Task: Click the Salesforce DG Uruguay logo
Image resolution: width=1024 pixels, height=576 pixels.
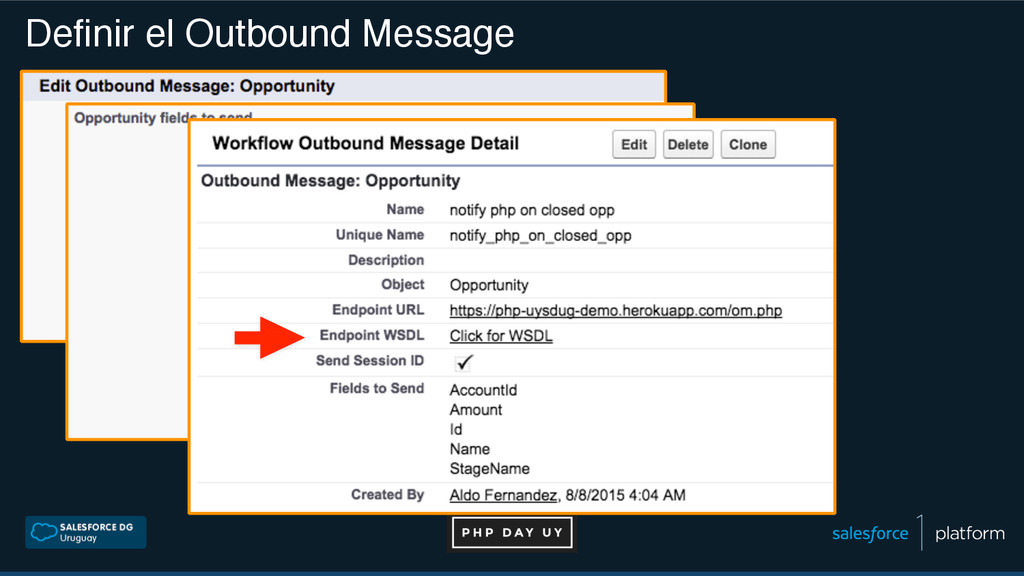Action: tap(86, 532)
